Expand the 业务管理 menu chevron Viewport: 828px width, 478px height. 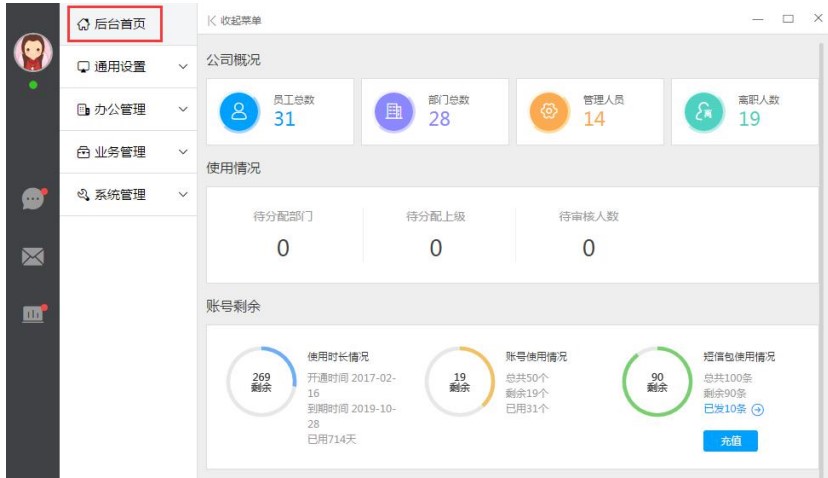pyautogui.click(x=182, y=152)
